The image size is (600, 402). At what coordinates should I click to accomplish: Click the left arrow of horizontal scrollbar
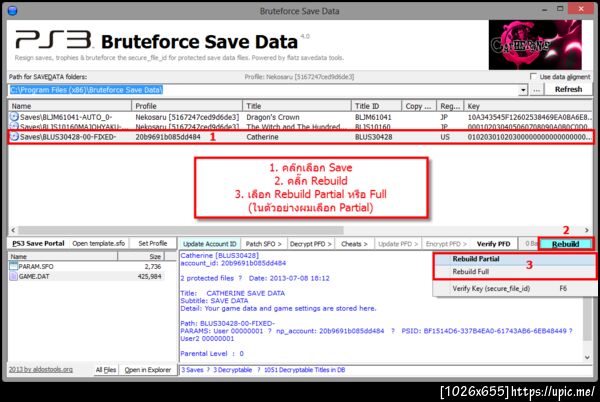tap(13, 230)
